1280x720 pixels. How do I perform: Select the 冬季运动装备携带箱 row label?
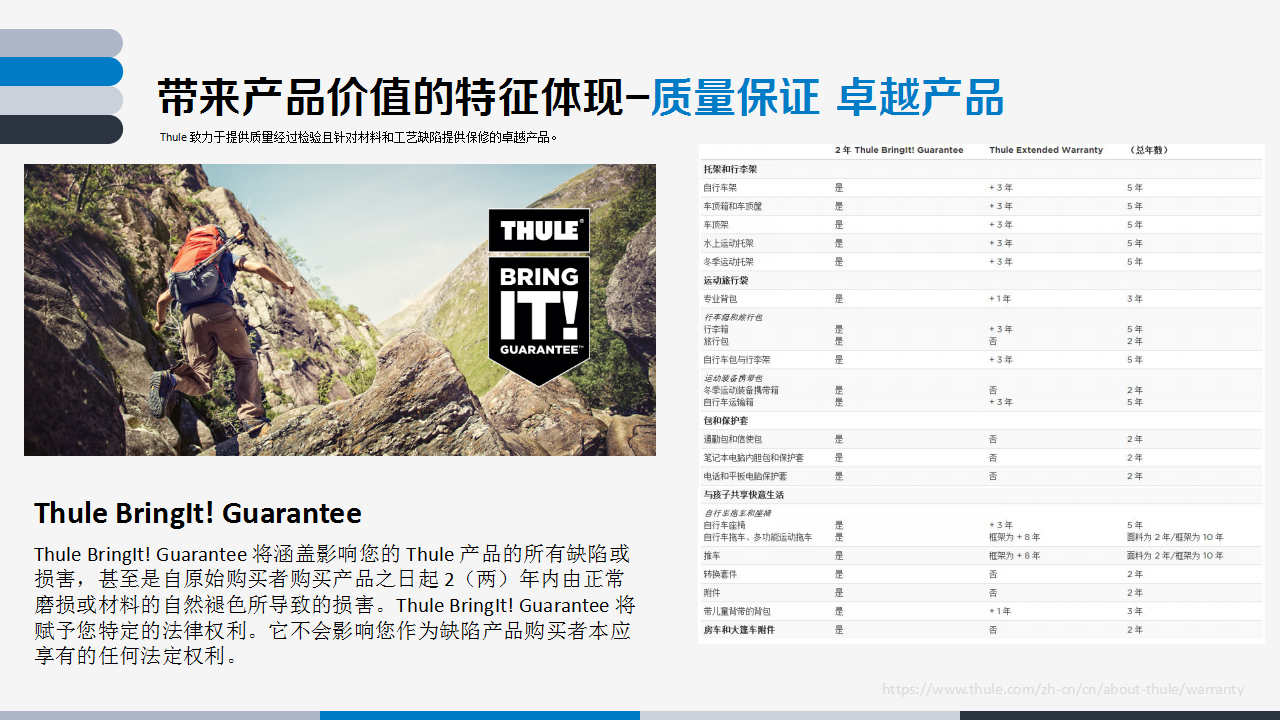[x=741, y=390]
